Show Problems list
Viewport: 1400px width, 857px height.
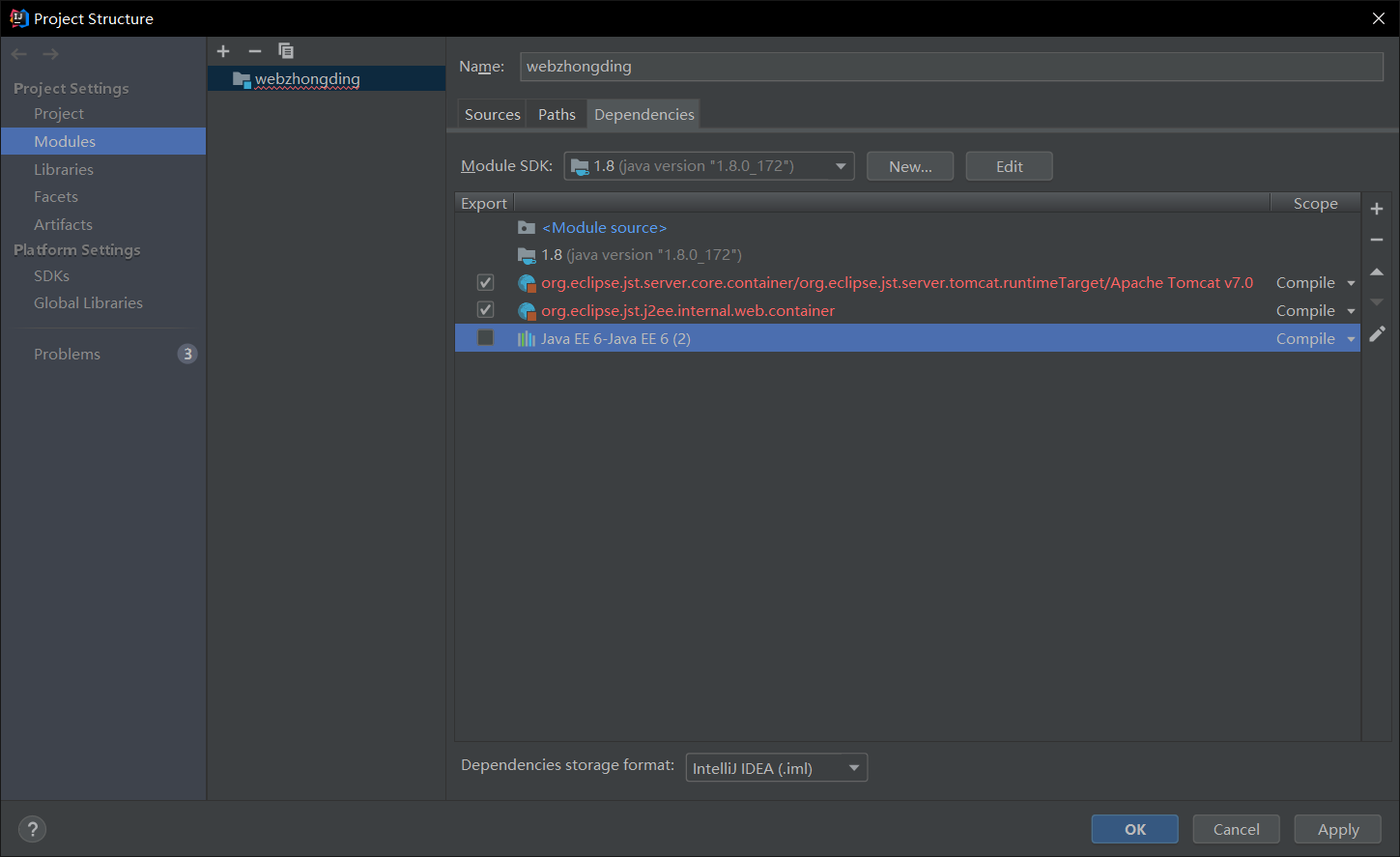click(67, 354)
